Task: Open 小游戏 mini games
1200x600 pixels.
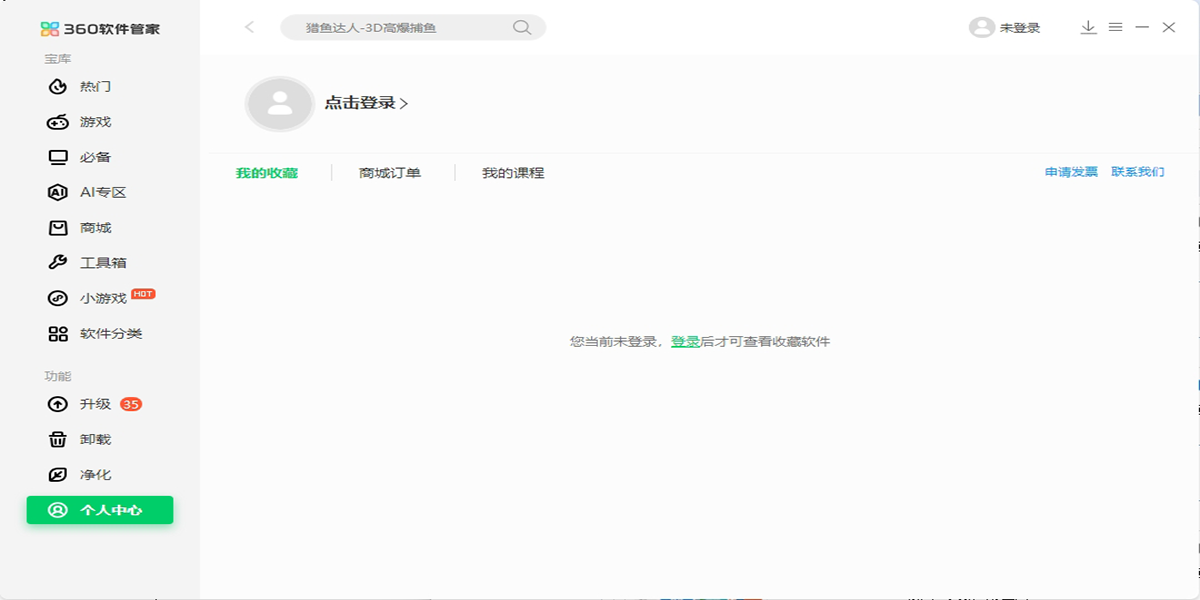Action: [x=102, y=298]
